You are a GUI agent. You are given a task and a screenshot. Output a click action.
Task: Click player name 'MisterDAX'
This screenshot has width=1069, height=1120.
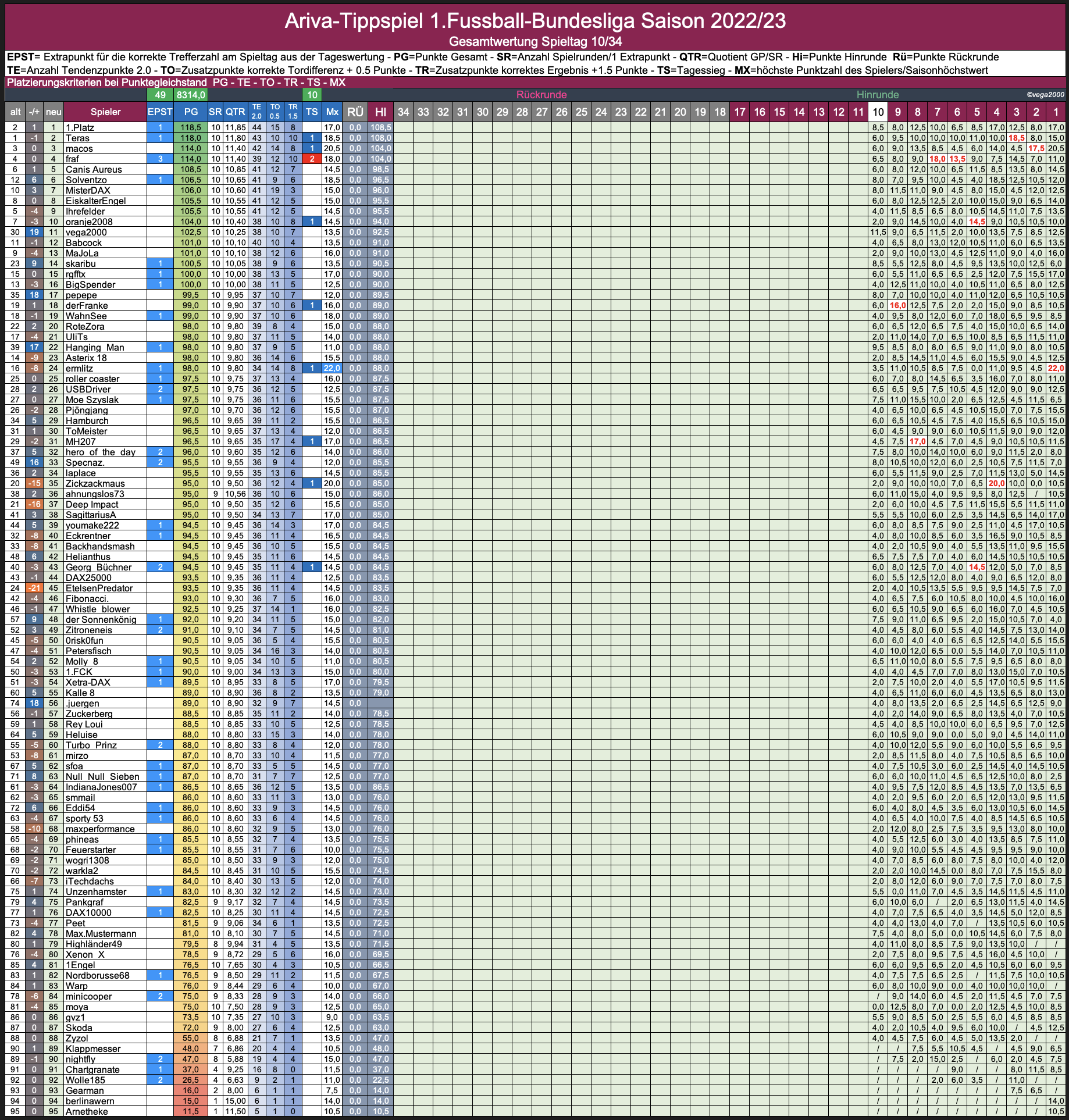(88, 190)
